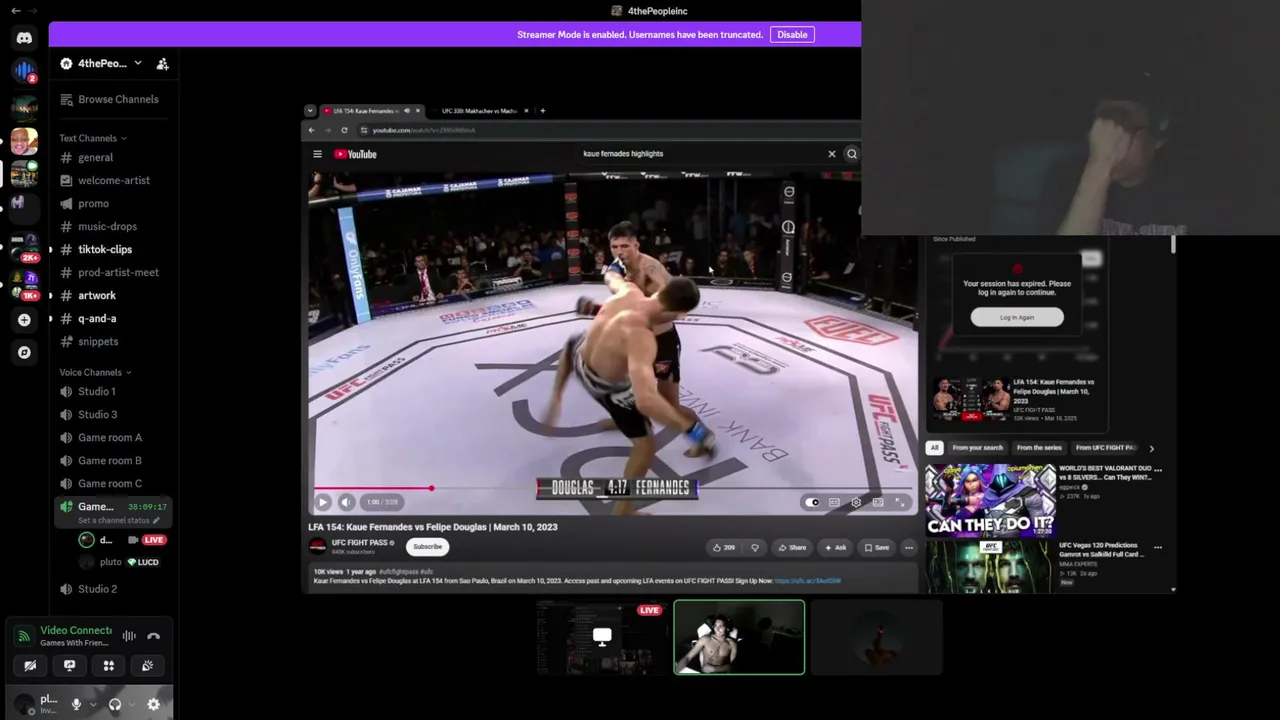
Task: Dislike the LFA 154 video
Action: coord(755,547)
